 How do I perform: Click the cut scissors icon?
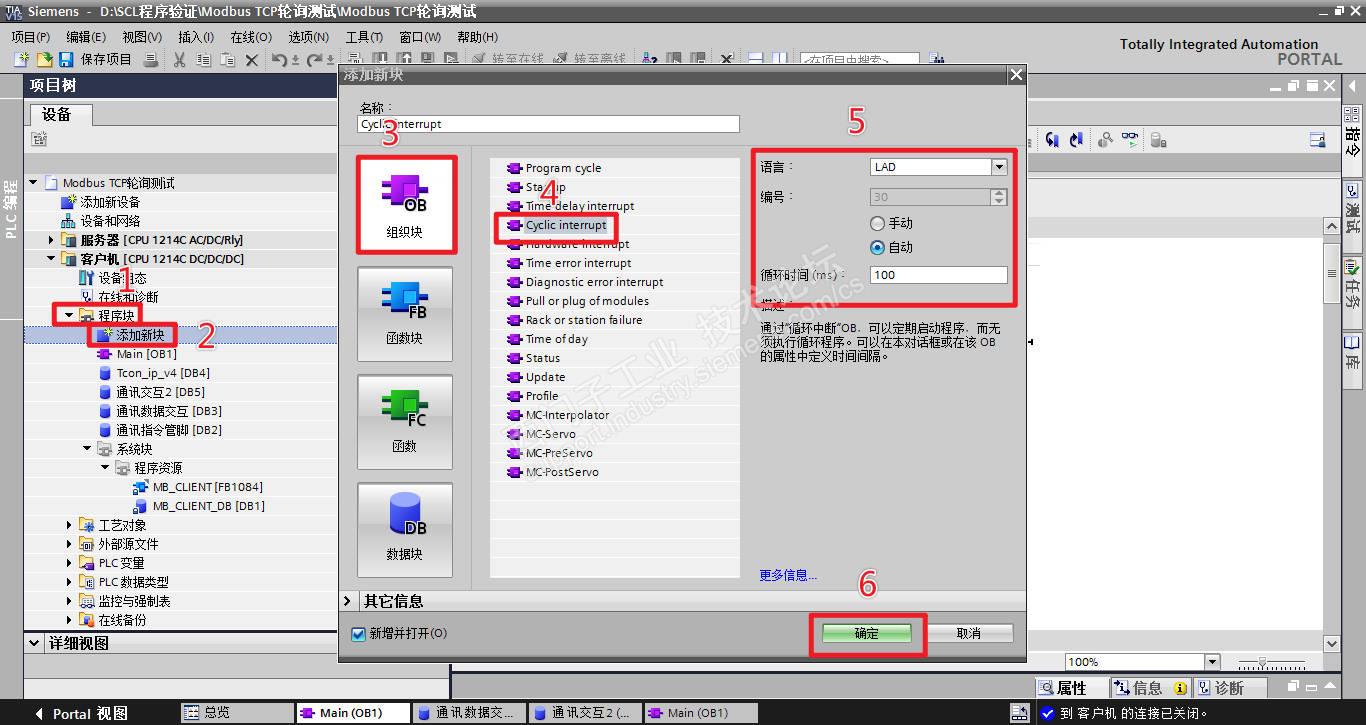179,60
